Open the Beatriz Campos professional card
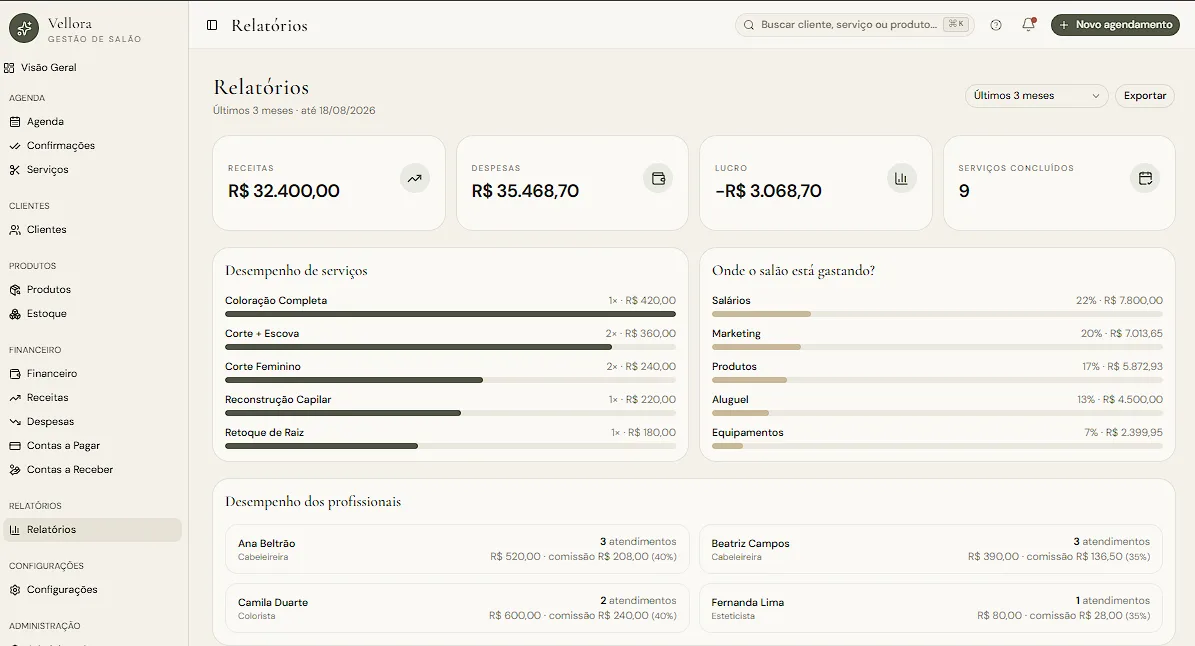Screen dimensions: 1195x646 [x=931, y=549]
